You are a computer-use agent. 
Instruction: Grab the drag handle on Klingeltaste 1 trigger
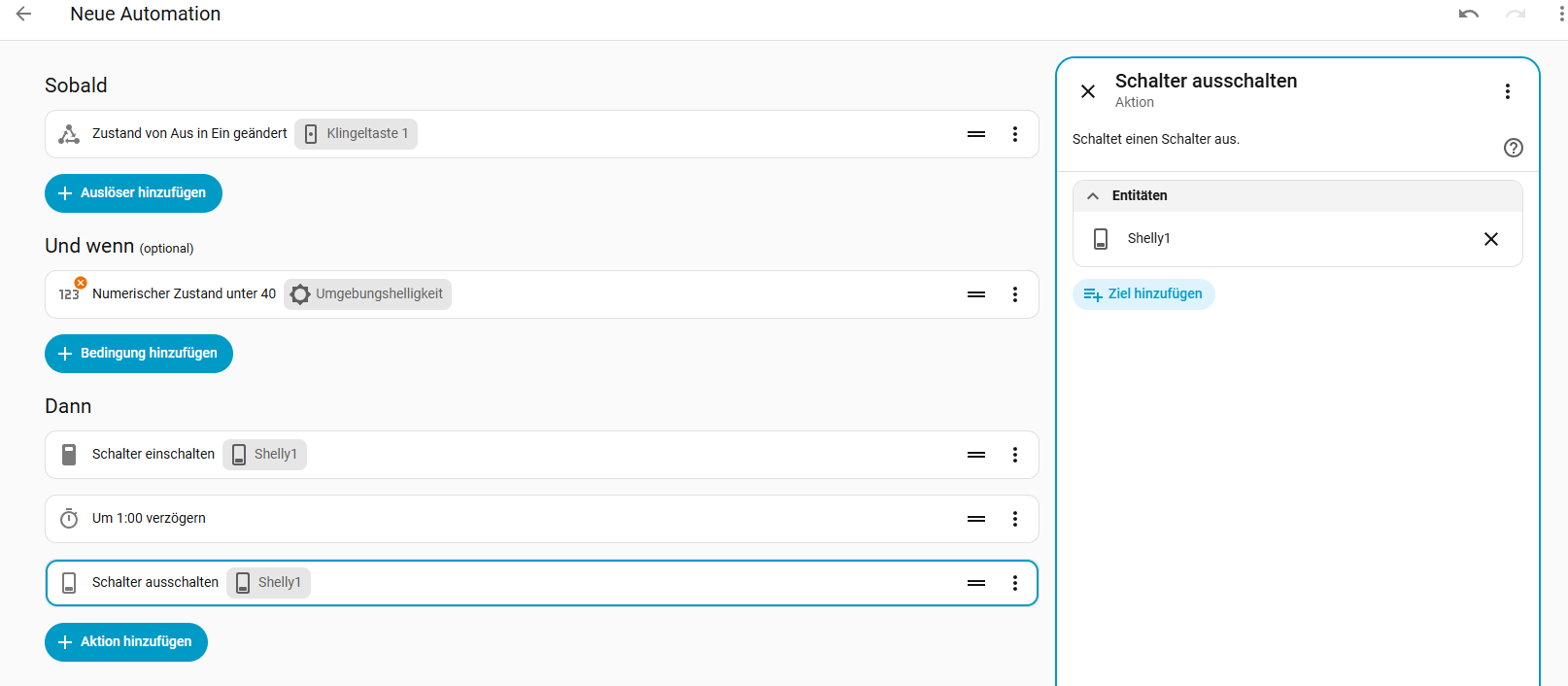976,134
